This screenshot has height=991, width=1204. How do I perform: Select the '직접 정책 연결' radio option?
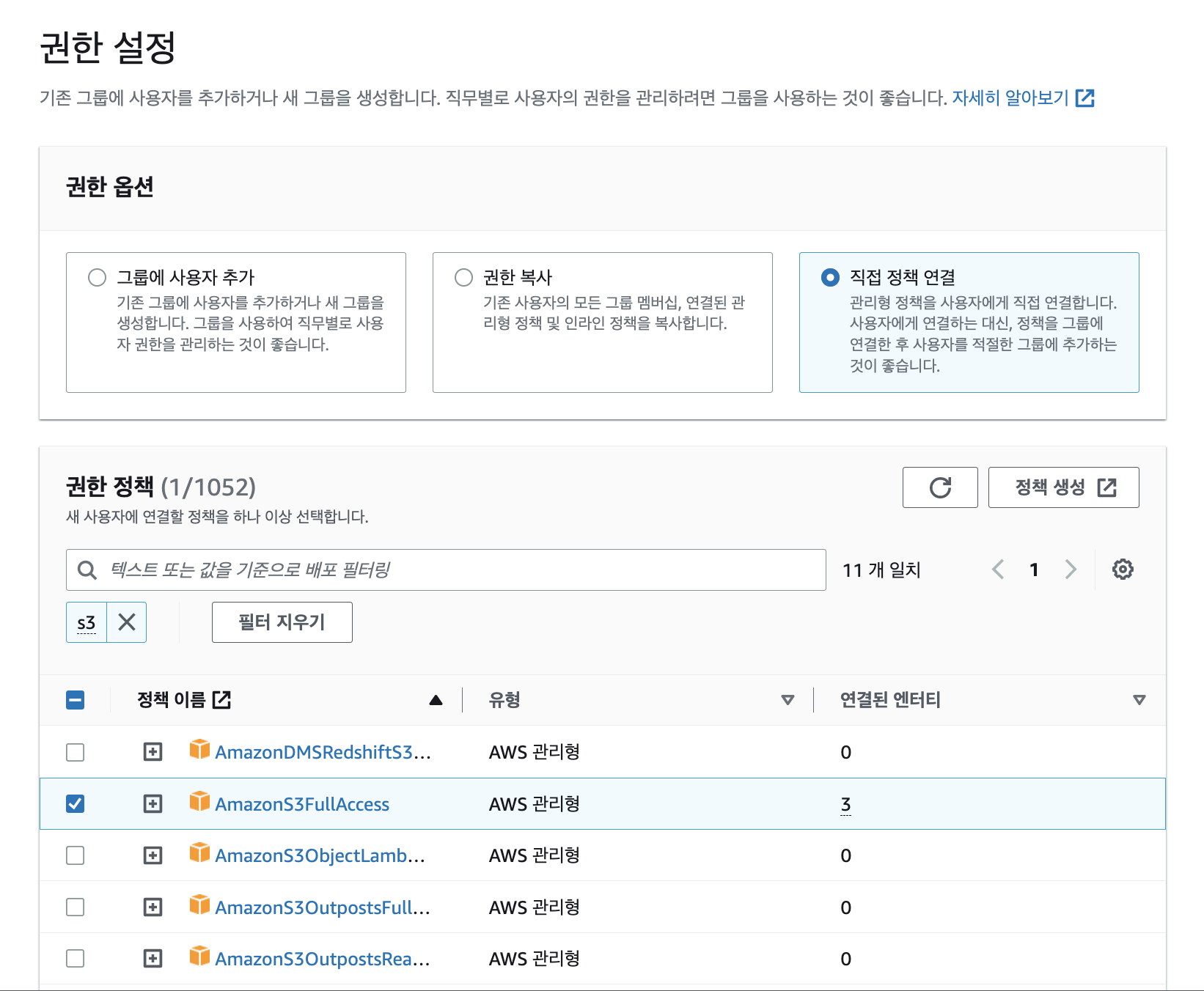click(x=830, y=277)
